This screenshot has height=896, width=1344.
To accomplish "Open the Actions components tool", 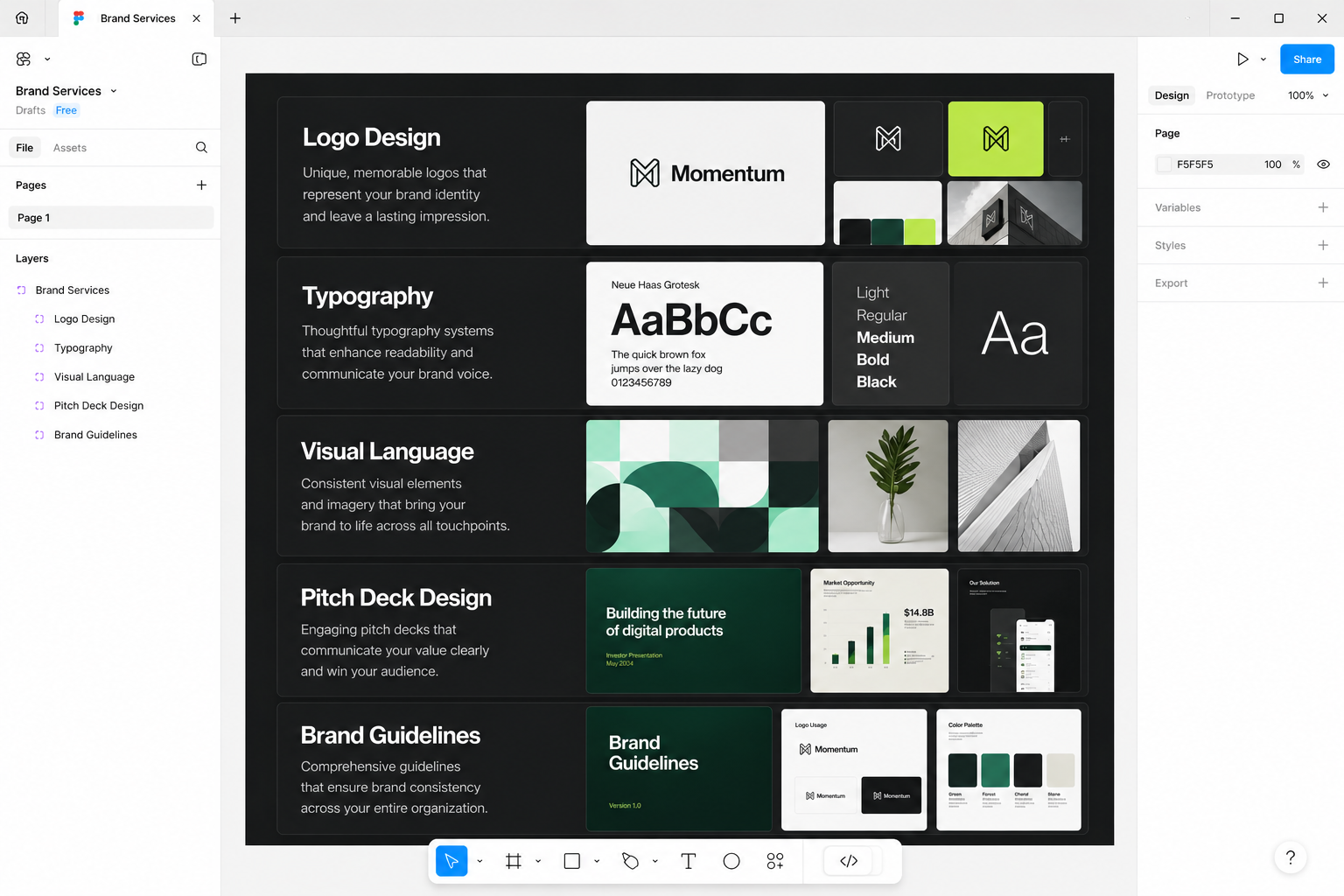I will click(x=775, y=861).
